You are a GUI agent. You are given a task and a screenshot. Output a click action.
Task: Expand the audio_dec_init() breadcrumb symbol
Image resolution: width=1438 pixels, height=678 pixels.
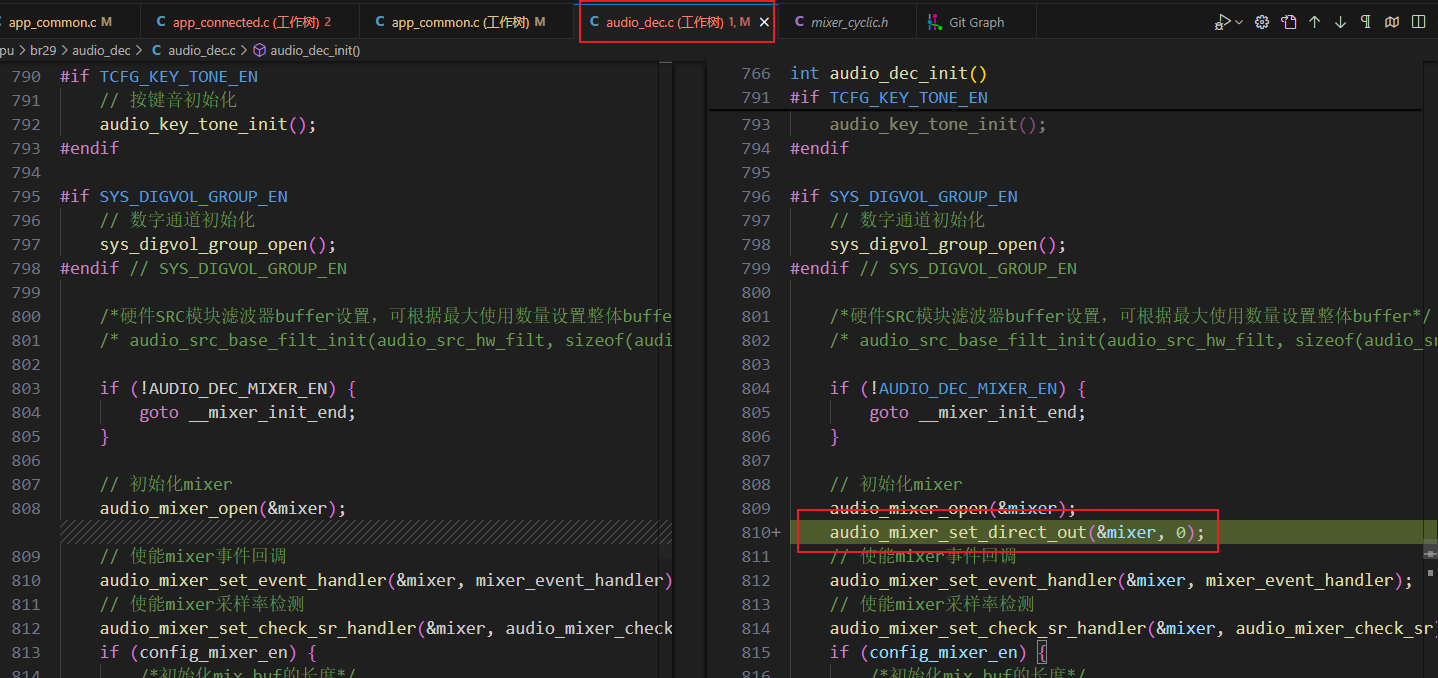pyautogui.click(x=307, y=50)
